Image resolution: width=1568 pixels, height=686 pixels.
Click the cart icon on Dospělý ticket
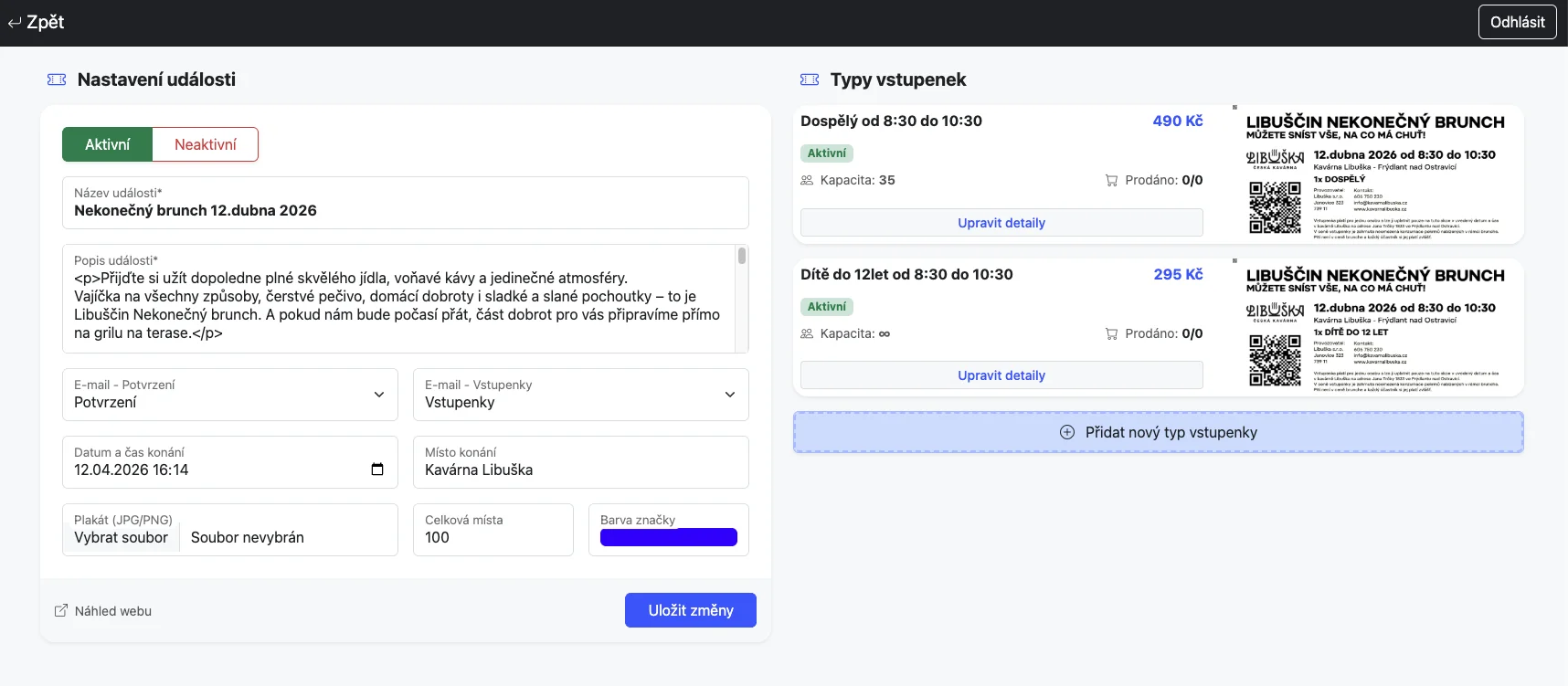click(x=1111, y=180)
